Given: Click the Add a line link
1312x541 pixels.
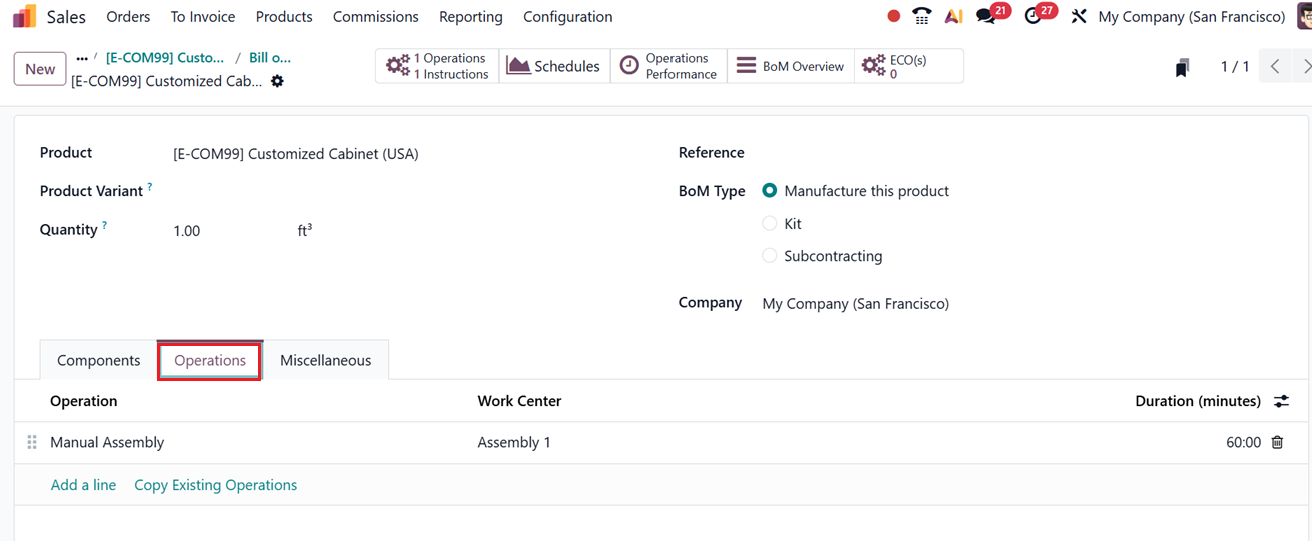Looking at the screenshot, I should click(83, 485).
